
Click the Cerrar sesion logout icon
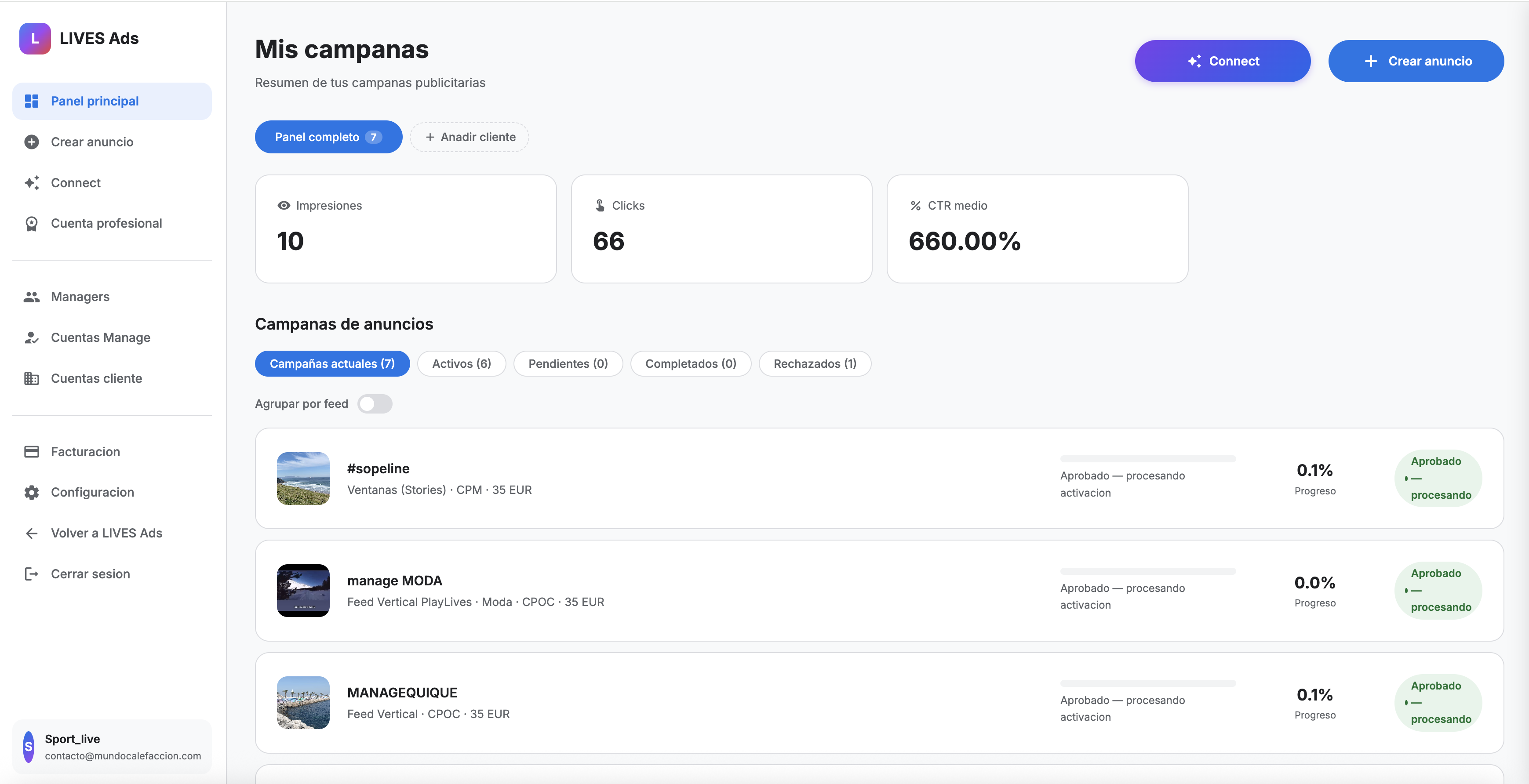32,573
